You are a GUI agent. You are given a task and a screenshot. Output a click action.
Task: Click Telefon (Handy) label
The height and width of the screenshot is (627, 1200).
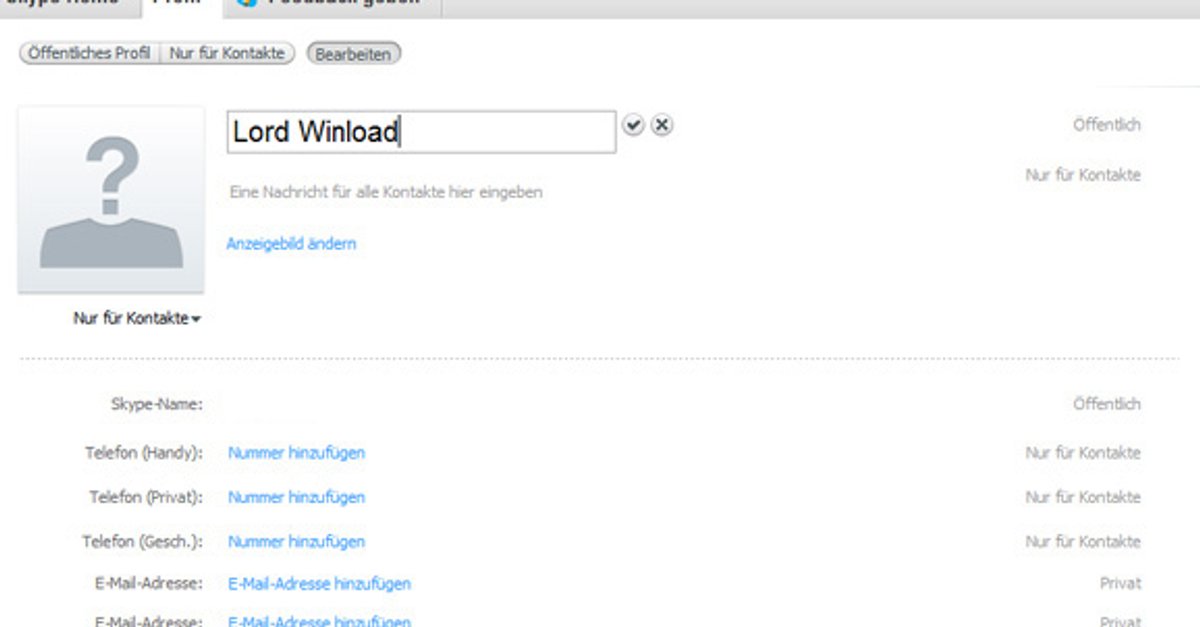coord(144,452)
